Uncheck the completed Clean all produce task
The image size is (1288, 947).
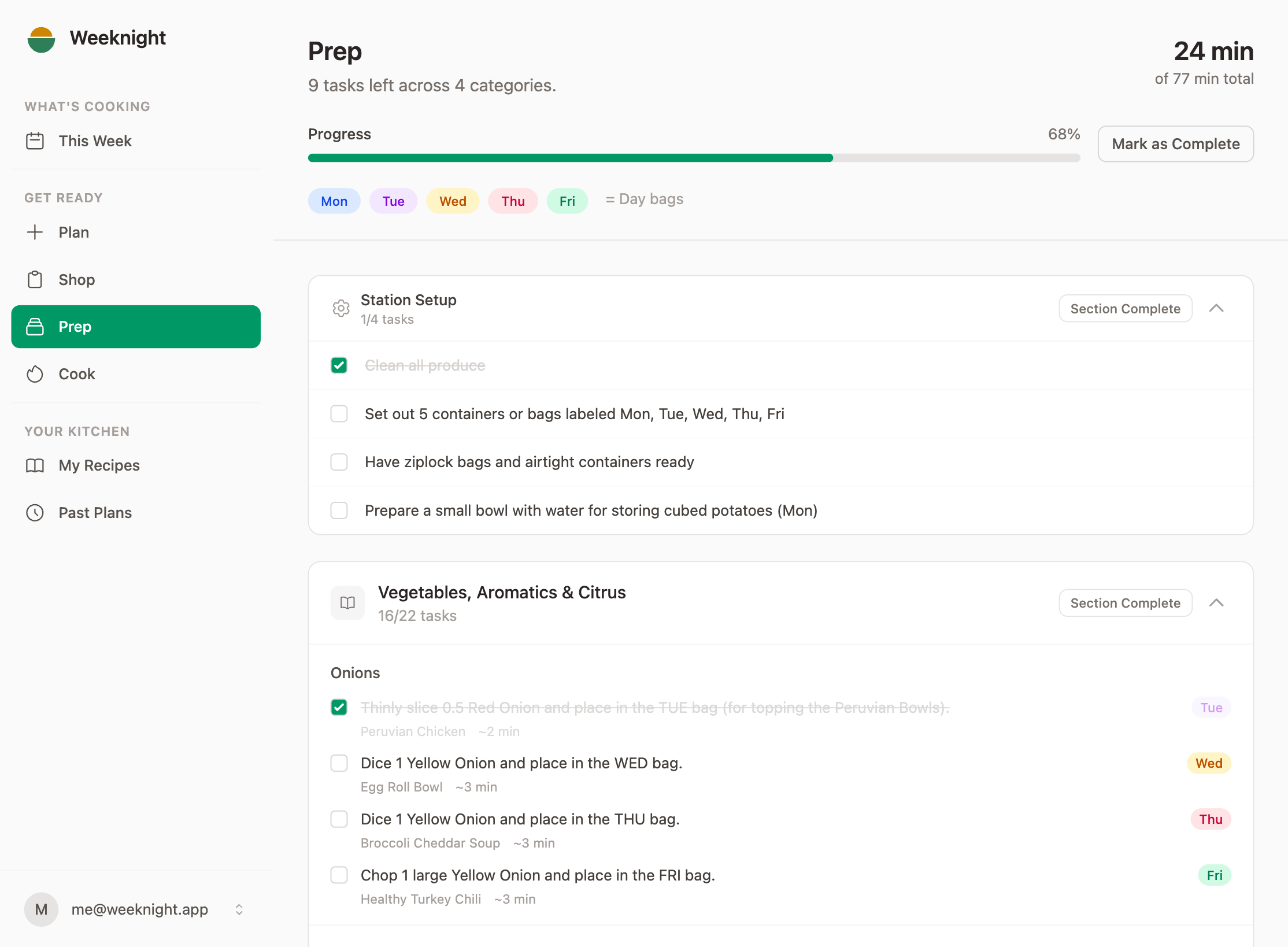coord(339,365)
